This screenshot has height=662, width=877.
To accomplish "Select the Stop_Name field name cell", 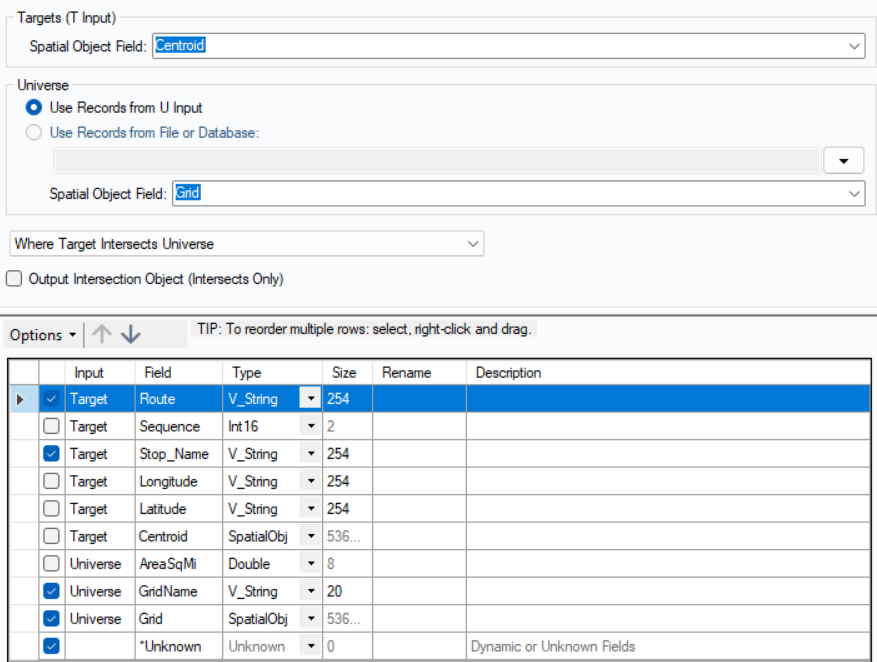I will (x=178, y=453).
